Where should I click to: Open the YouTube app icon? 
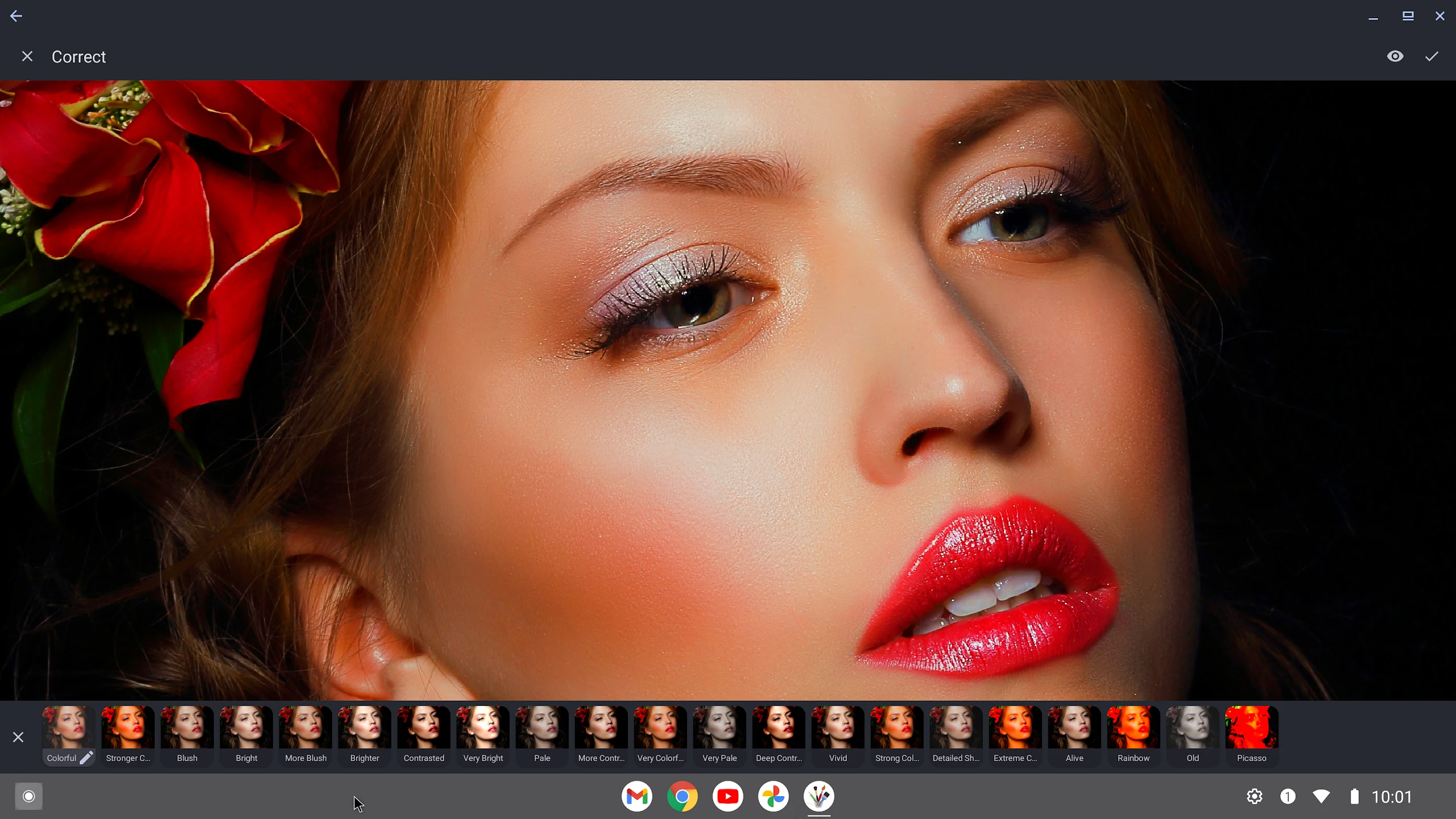(728, 796)
